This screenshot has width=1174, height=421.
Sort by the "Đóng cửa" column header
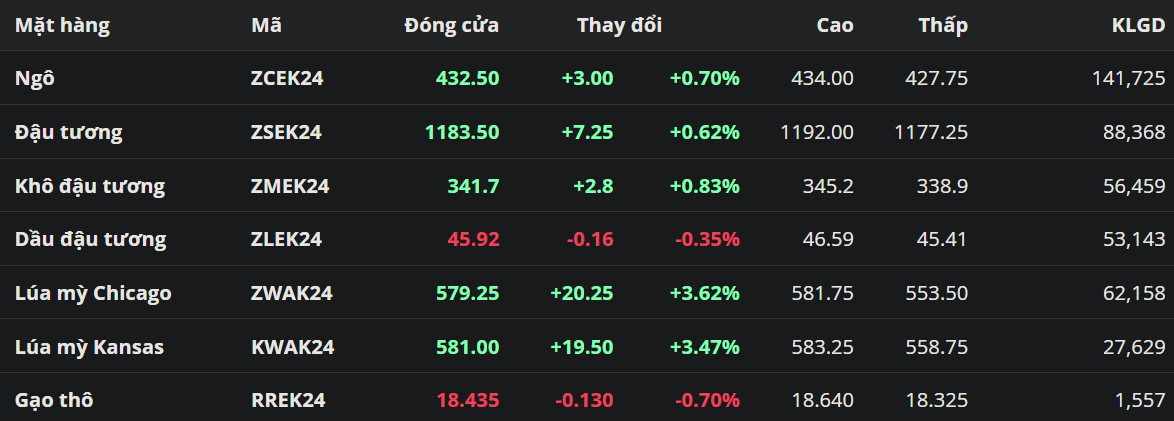451,25
